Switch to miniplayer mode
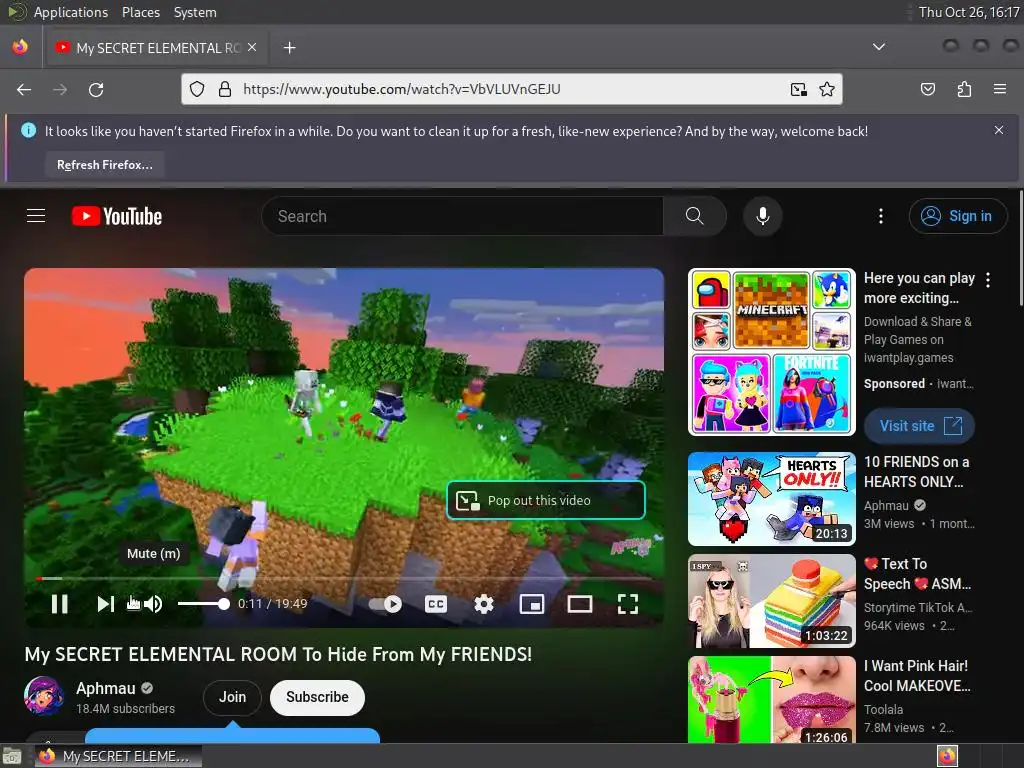Screen dimensions: 1024x768 532,604
